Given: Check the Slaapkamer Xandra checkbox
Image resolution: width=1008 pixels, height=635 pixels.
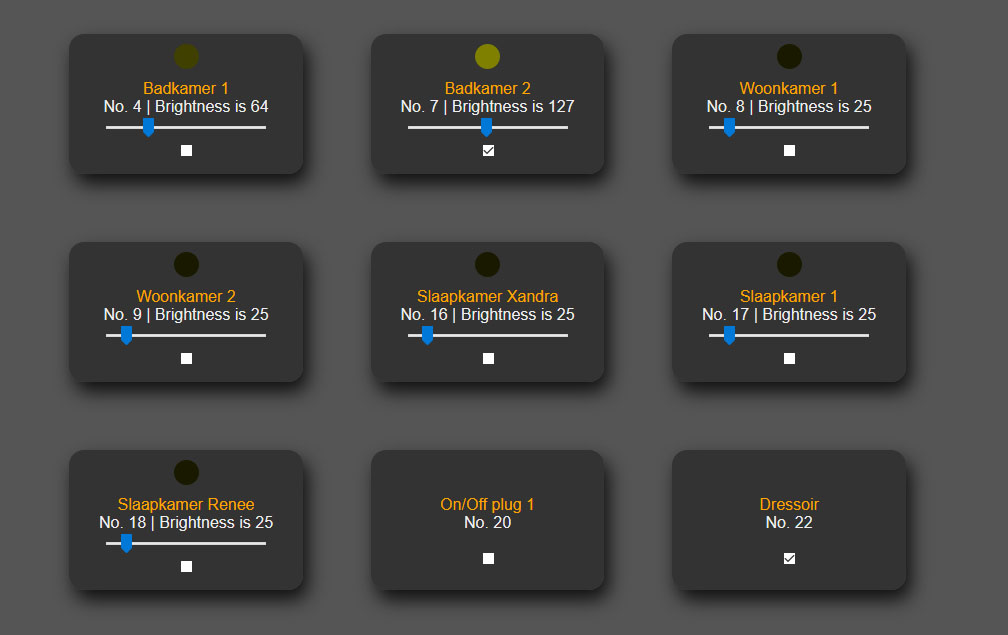Looking at the screenshot, I should pos(489,359).
